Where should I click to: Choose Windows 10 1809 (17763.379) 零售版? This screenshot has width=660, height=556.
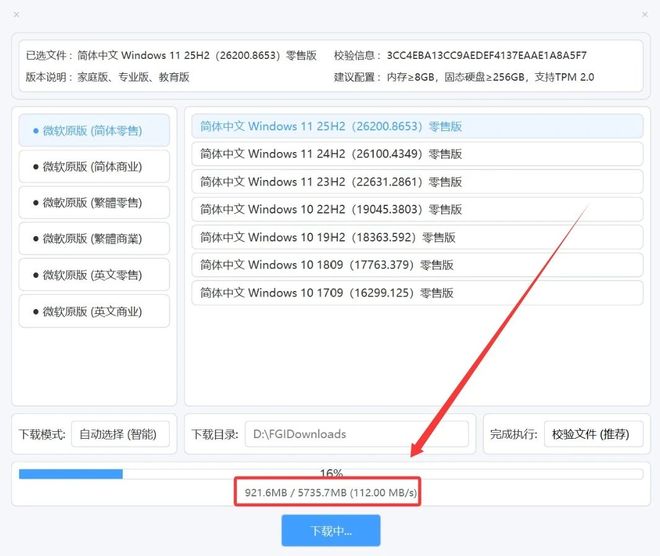pyautogui.click(x=417, y=265)
